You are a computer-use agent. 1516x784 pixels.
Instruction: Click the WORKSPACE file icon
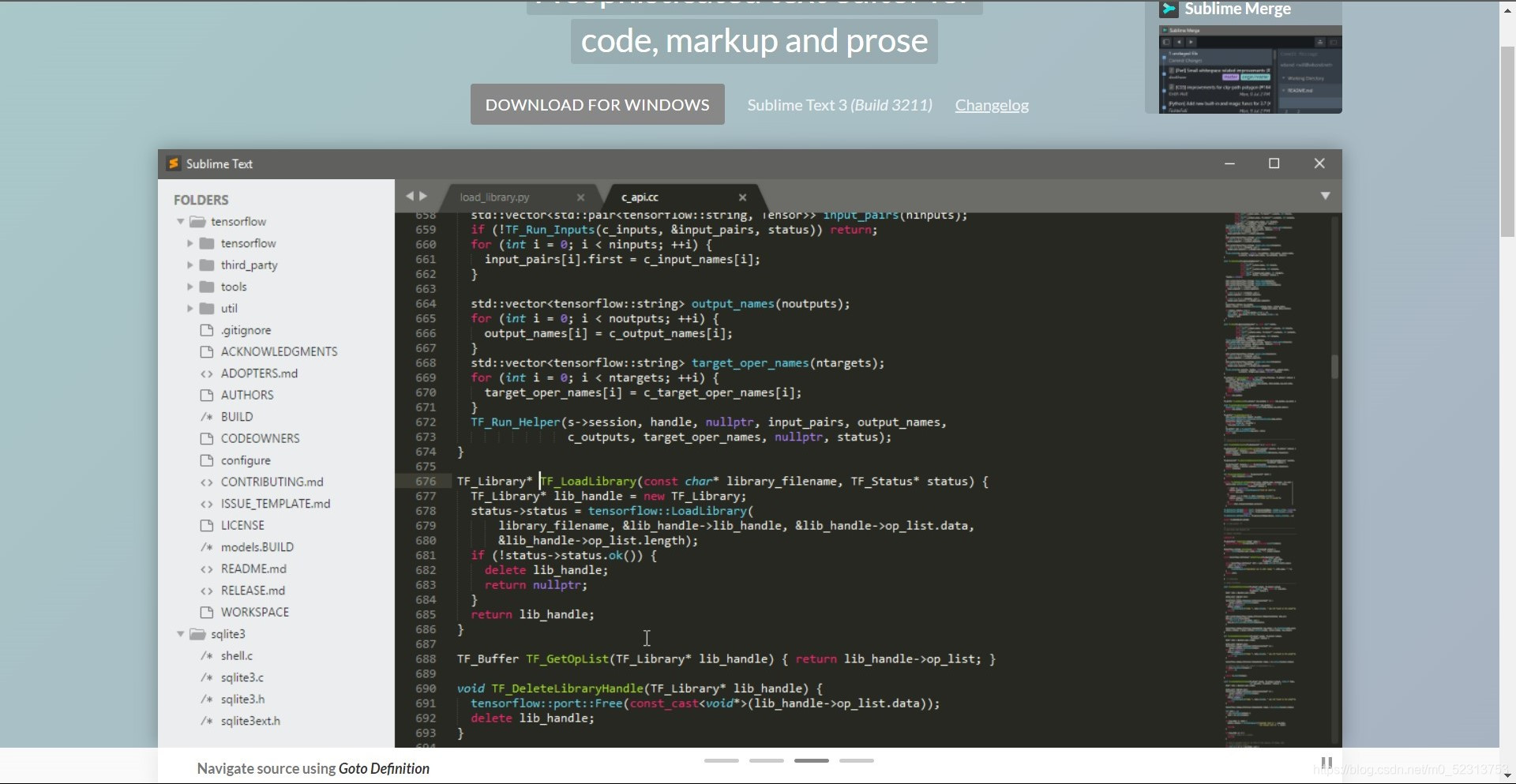[x=207, y=612]
